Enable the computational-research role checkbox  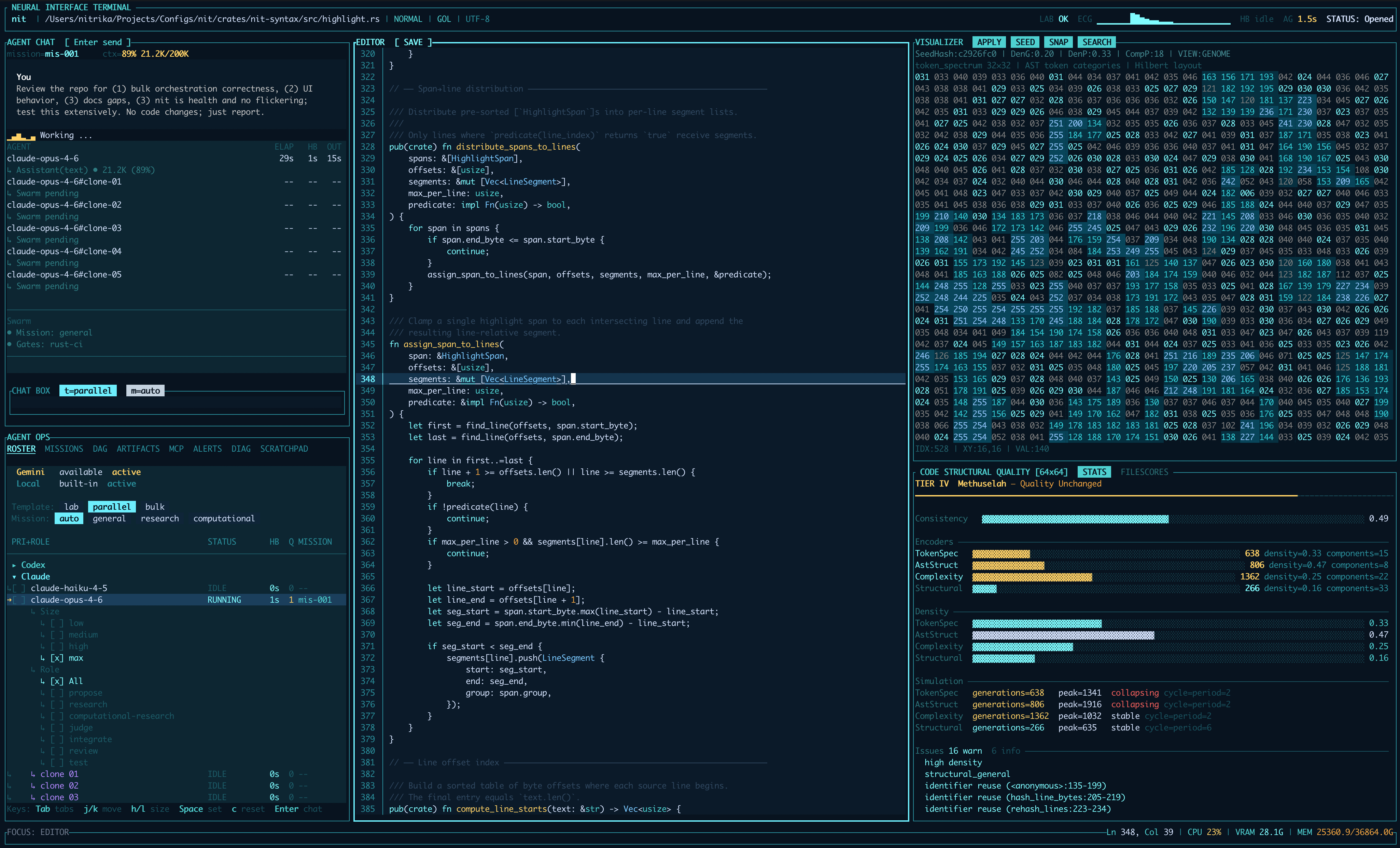[57, 716]
